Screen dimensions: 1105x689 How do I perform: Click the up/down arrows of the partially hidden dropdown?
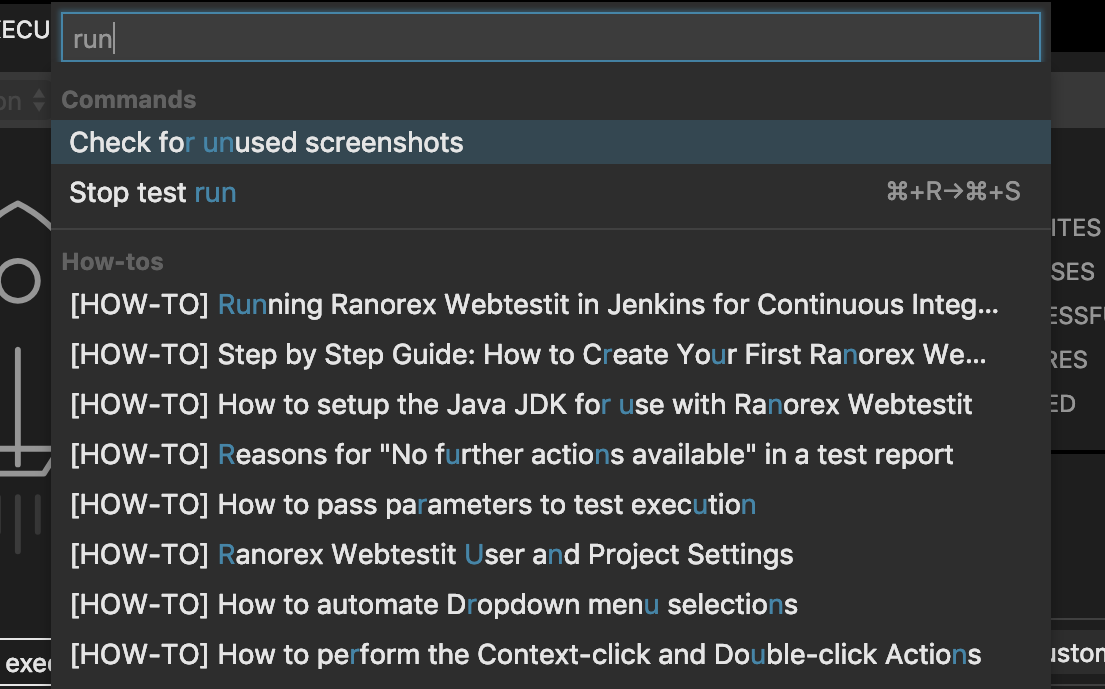(x=39, y=100)
